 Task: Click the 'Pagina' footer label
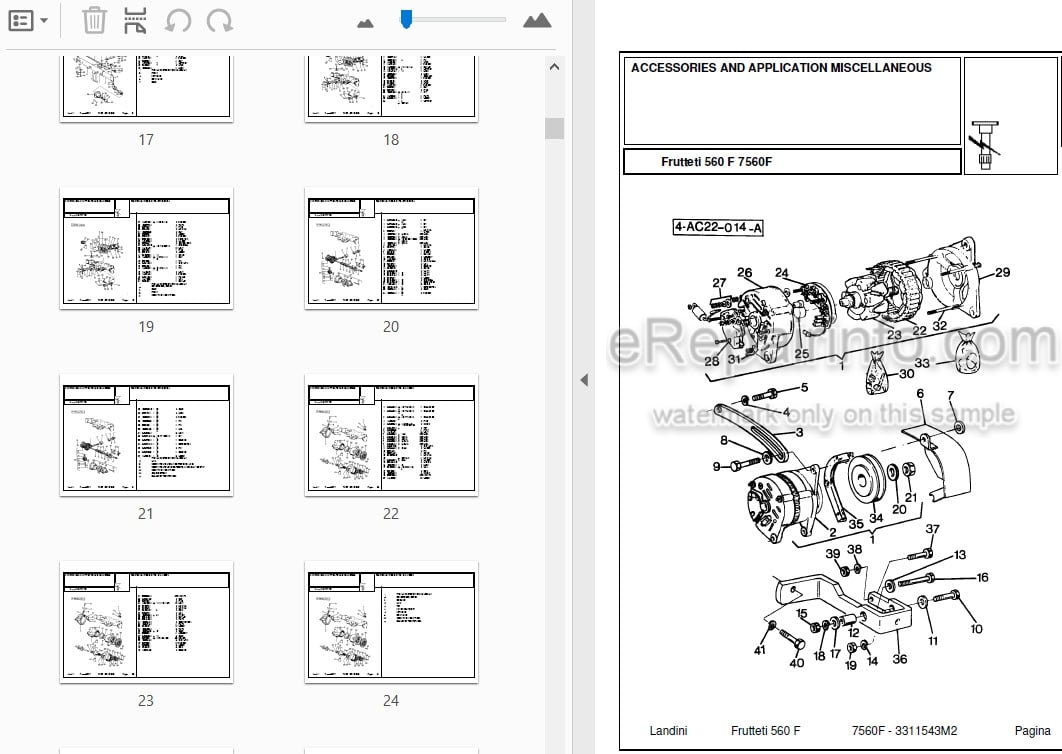point(1032,730)
